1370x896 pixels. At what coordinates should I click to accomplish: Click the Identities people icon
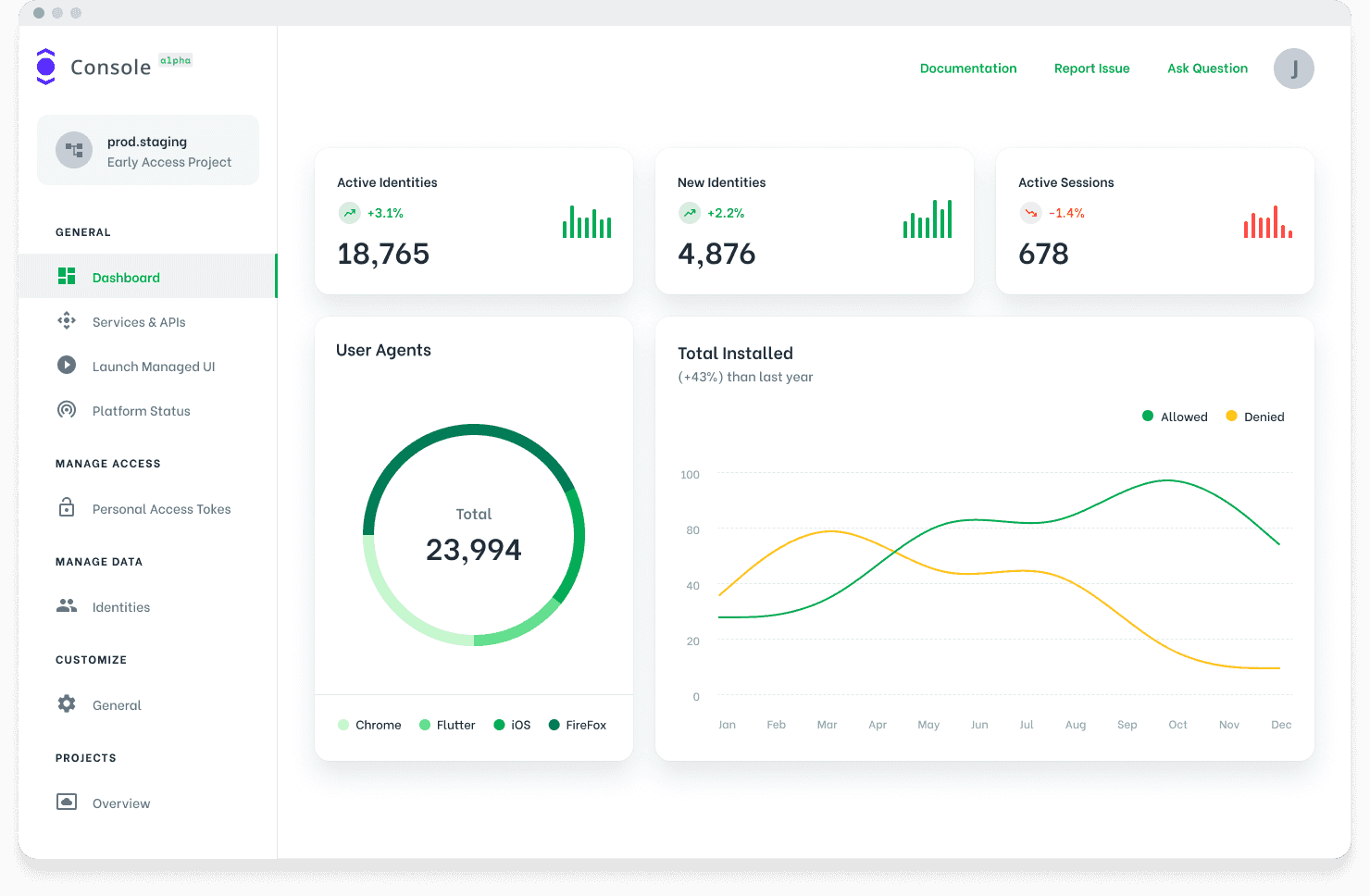coord(67,605)
